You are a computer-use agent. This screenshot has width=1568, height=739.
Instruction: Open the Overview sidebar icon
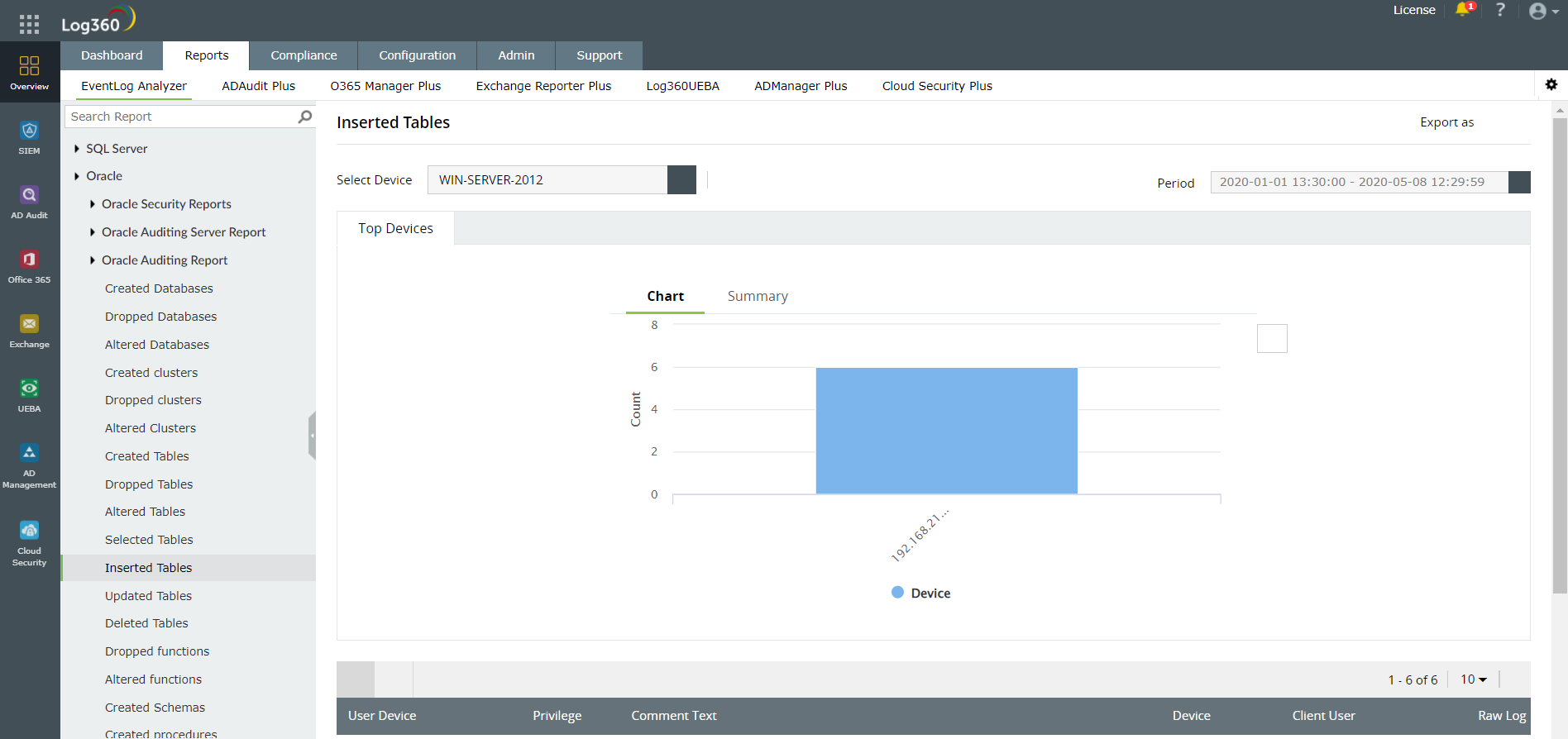(30, 72)
